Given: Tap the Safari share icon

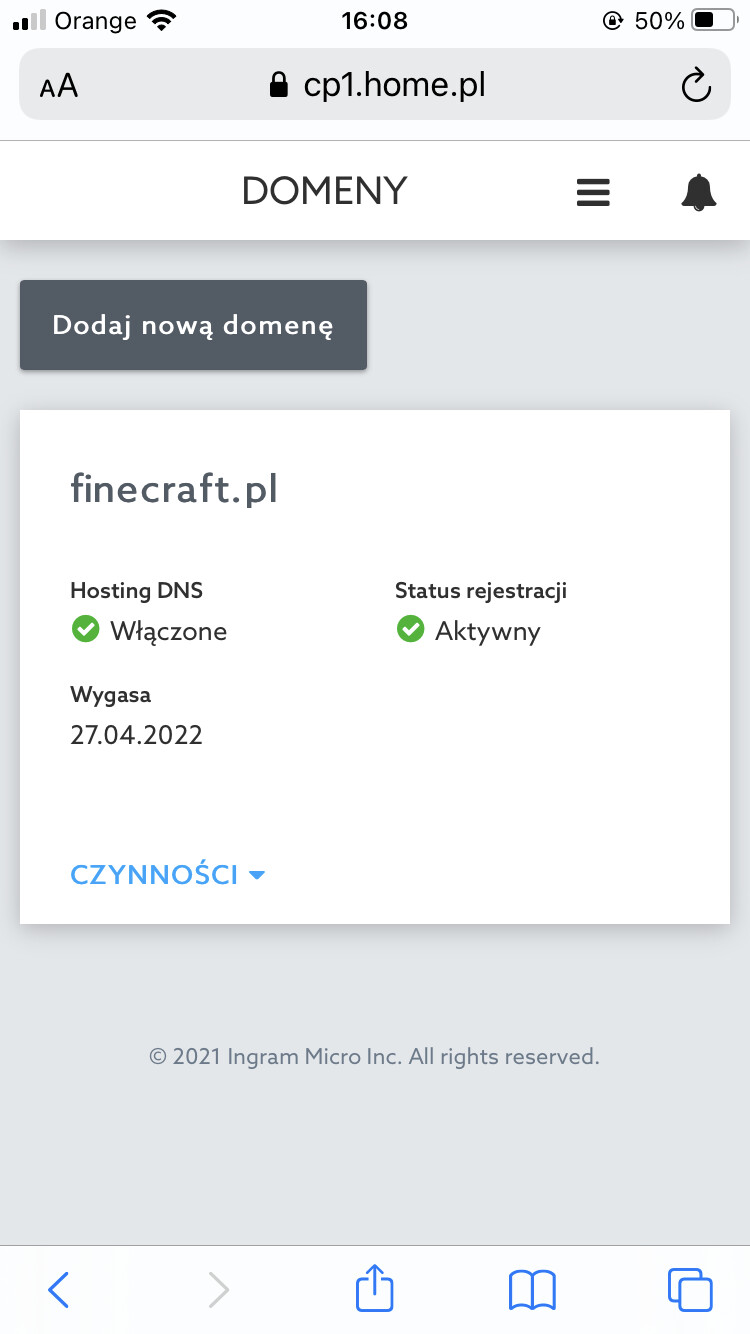Looking at the screenshot, I should [375, 1289].
